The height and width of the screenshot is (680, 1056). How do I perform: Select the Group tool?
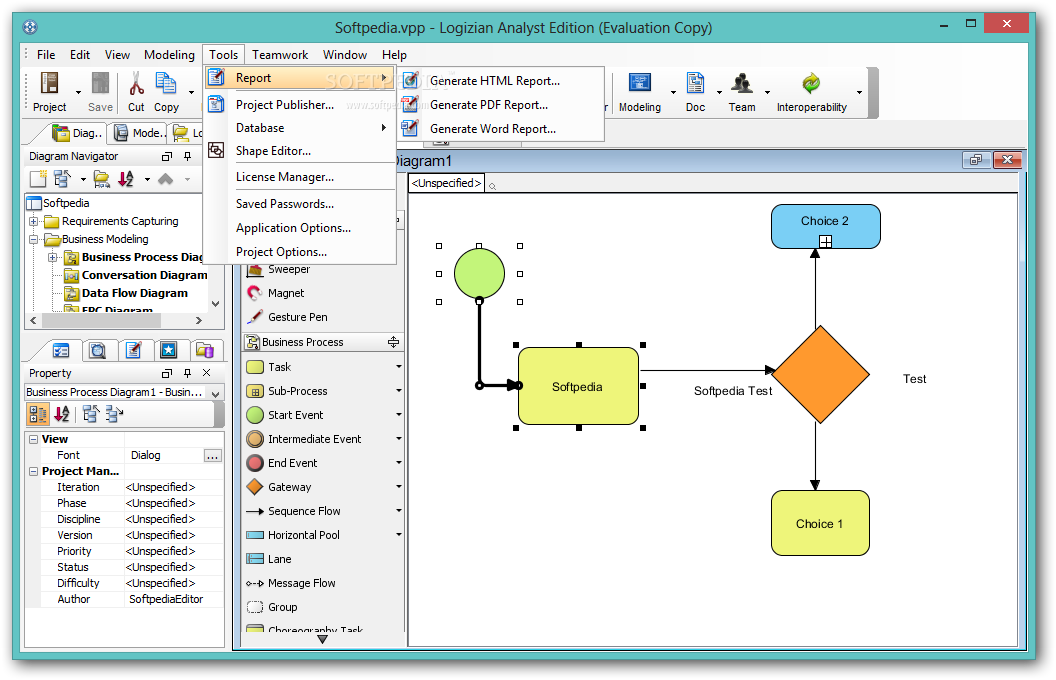point(282,607)
